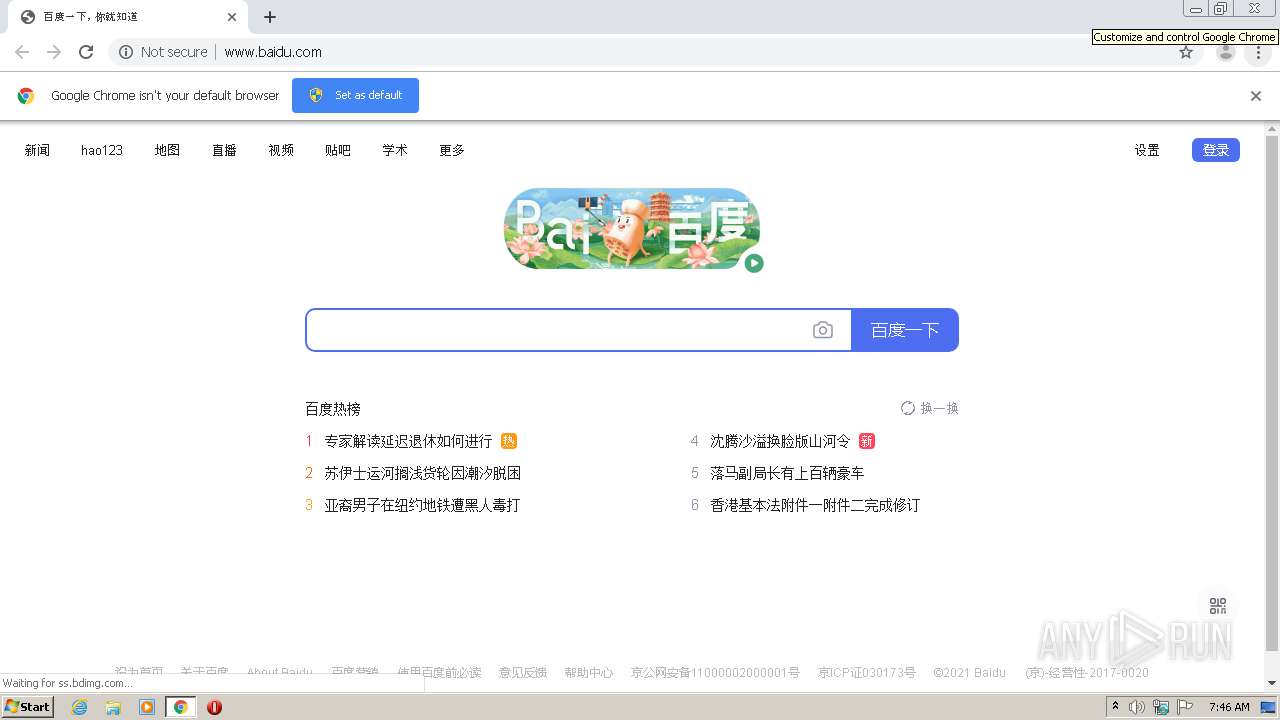
Task: Open hot topic 亚裔男子在纽约地铁遭黑人毒打
Action: [x=422, y=505]
